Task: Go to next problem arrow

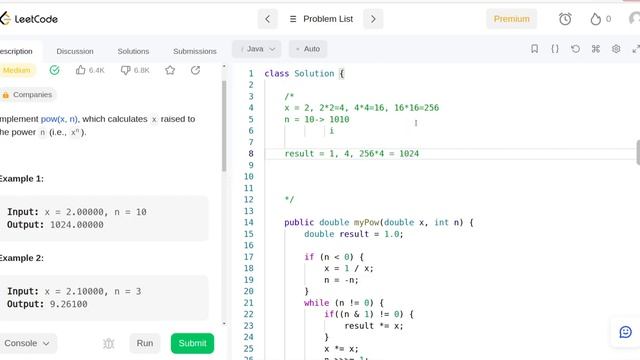Action: tap(373, 19)
